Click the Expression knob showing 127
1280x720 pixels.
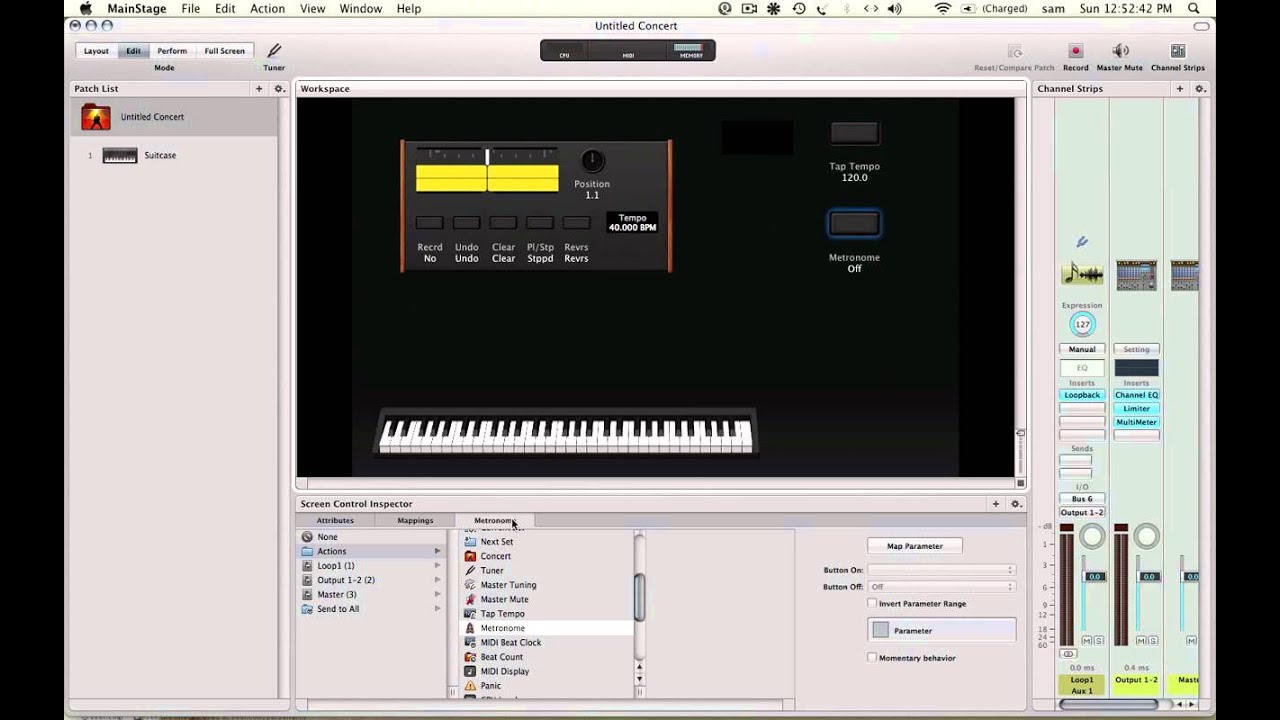(x=1082, y=324)
